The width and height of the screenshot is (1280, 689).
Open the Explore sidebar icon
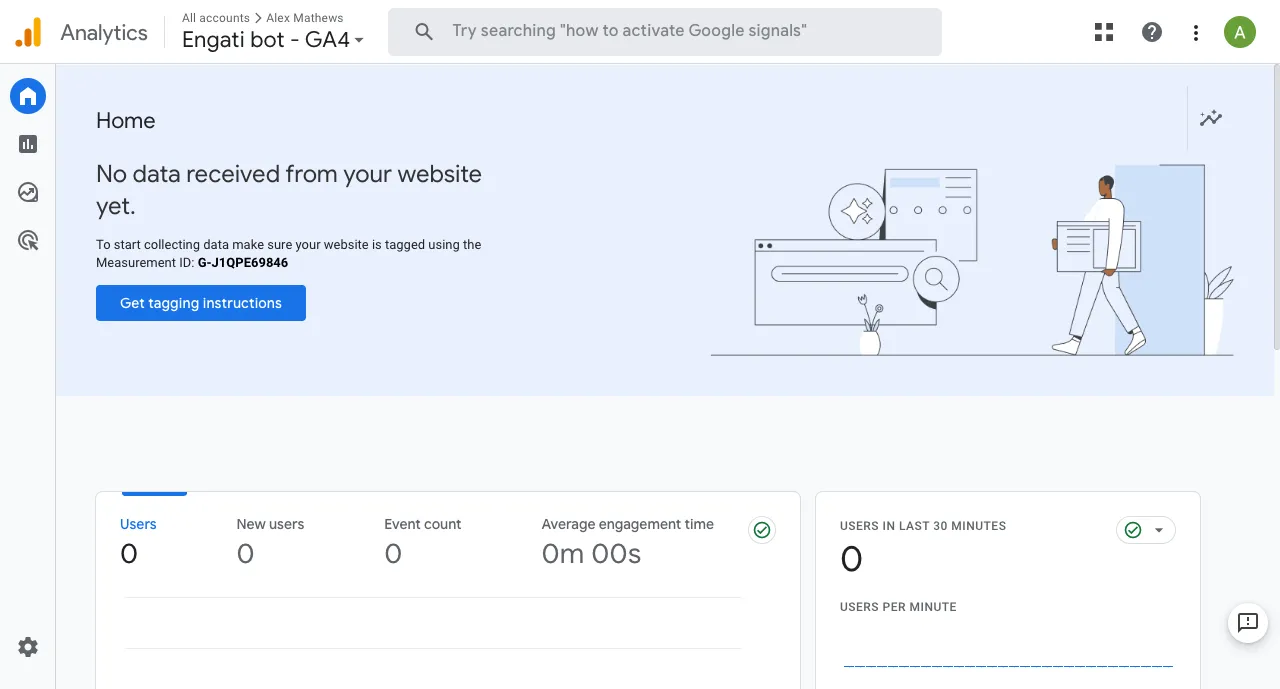[x=28, y=192]
